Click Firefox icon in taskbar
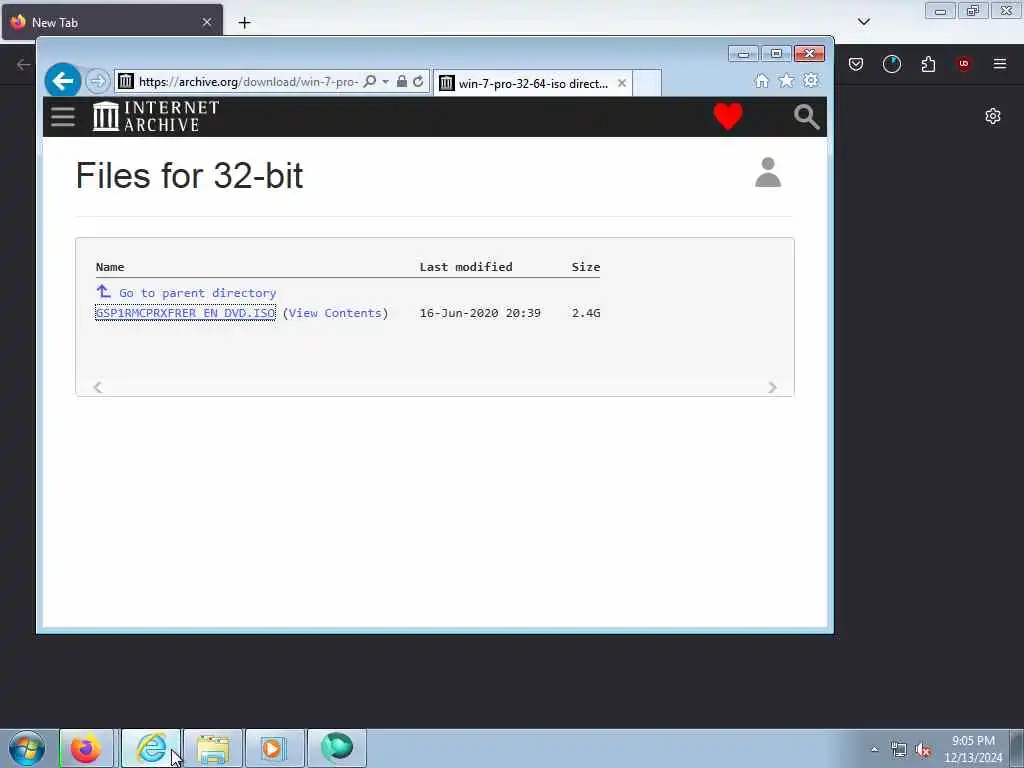The image size is (1024, 768). click(x=86, y=748)
